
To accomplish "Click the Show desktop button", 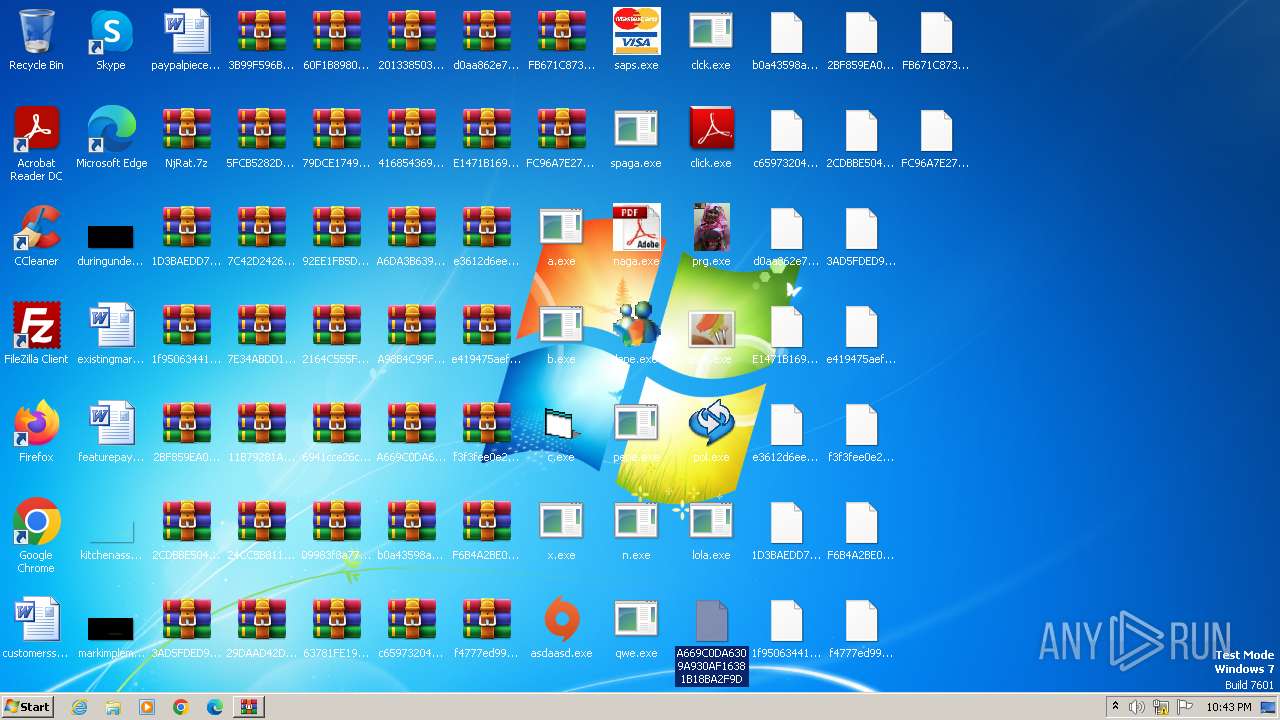I will (x=1270, y=707).
